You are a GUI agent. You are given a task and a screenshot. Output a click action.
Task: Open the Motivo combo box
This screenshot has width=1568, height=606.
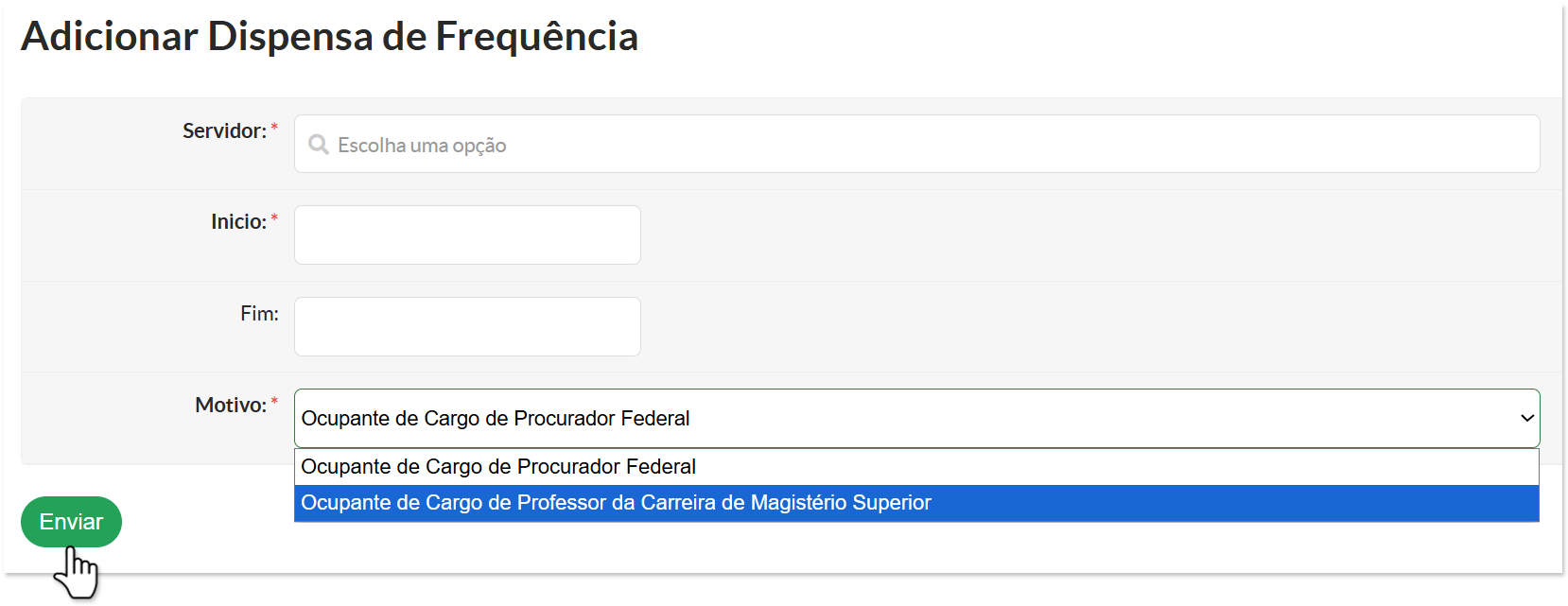pyautogui.click(x=908, y=418)
